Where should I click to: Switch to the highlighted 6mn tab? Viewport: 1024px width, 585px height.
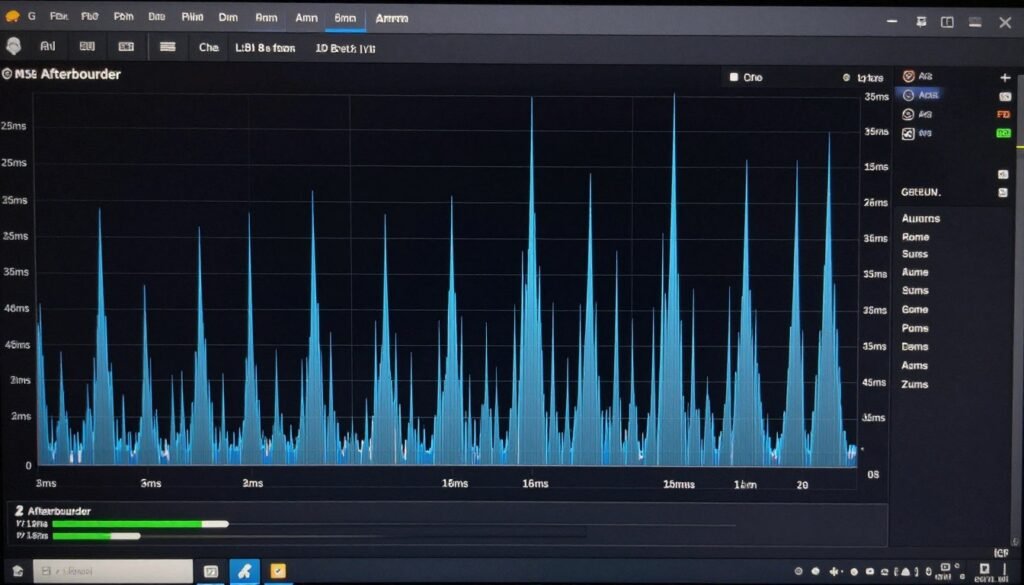click(x=345, y=18)
